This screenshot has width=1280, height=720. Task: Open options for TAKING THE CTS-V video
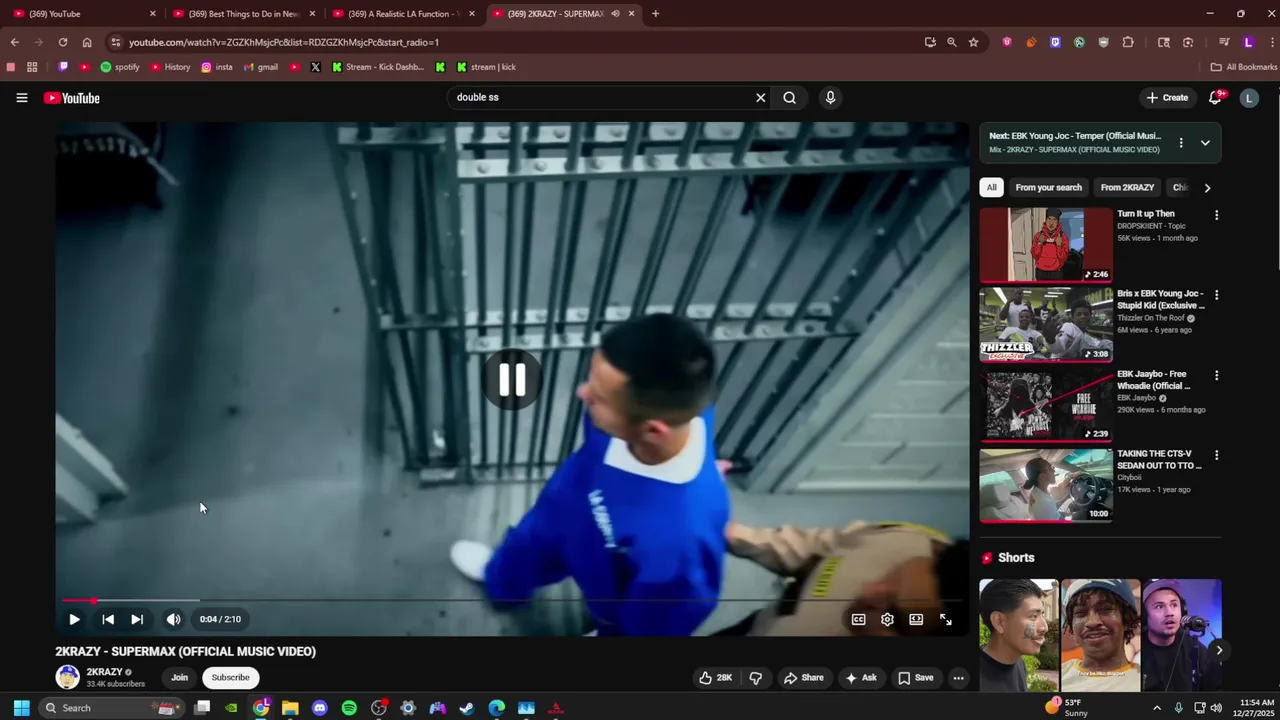tap(1216, 455)
